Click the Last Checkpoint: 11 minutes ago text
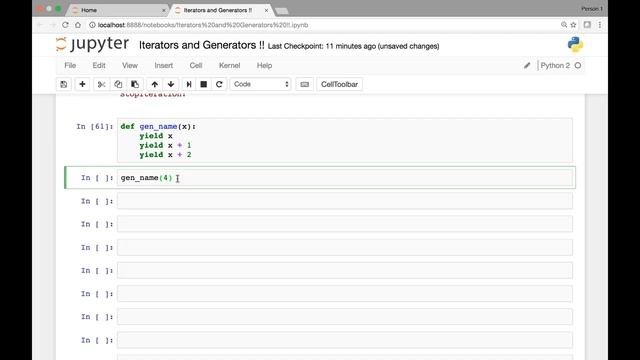The image size is (640, 360). [x=321, y=46]
